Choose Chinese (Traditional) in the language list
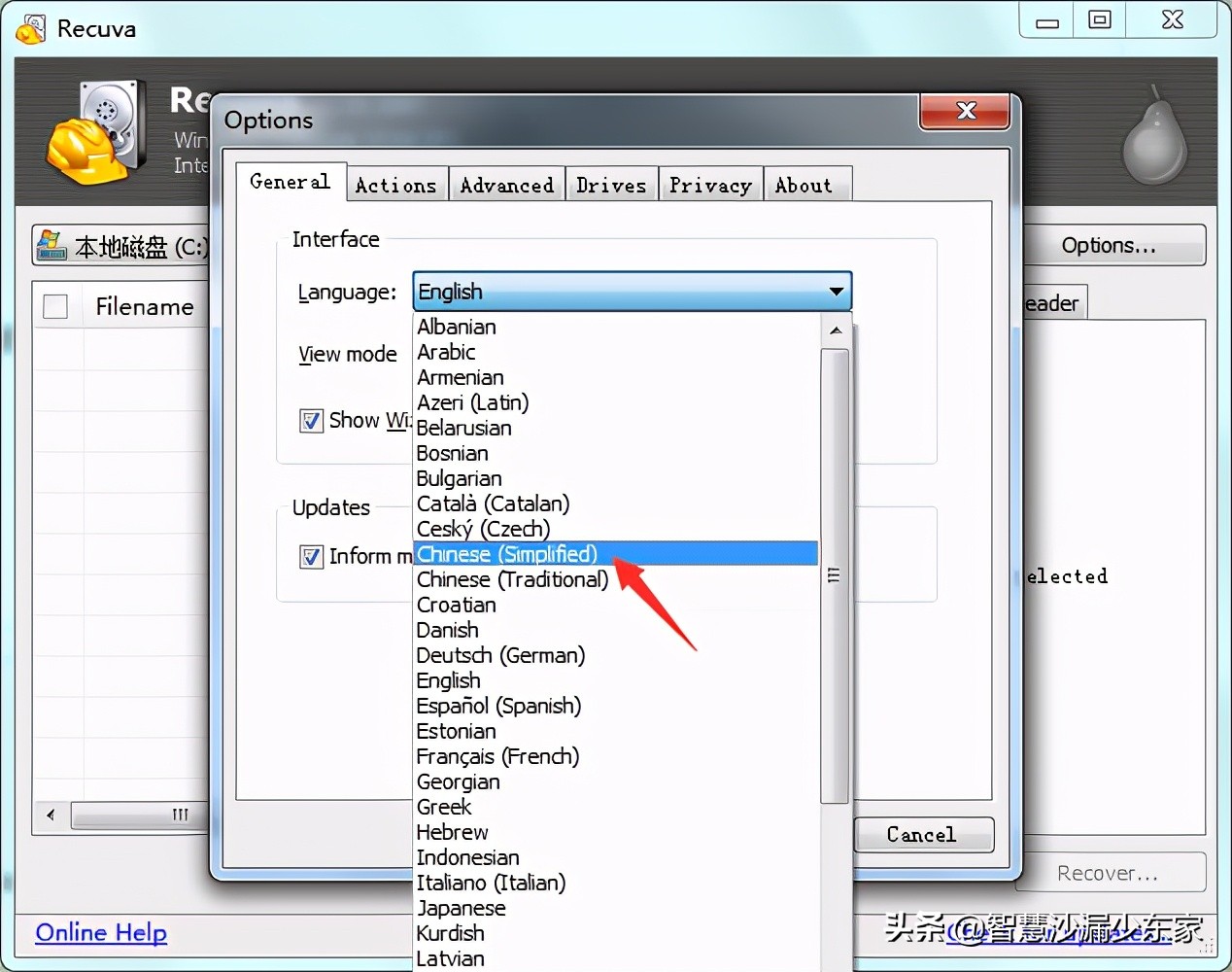Image resolution: width=1232 pixels, height=972 pixels. pyautogui.click(x=512, y=579)
